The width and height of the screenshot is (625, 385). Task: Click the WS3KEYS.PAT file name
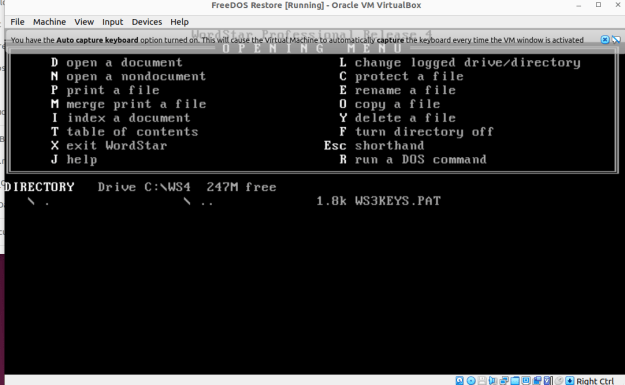pos(398,201)
